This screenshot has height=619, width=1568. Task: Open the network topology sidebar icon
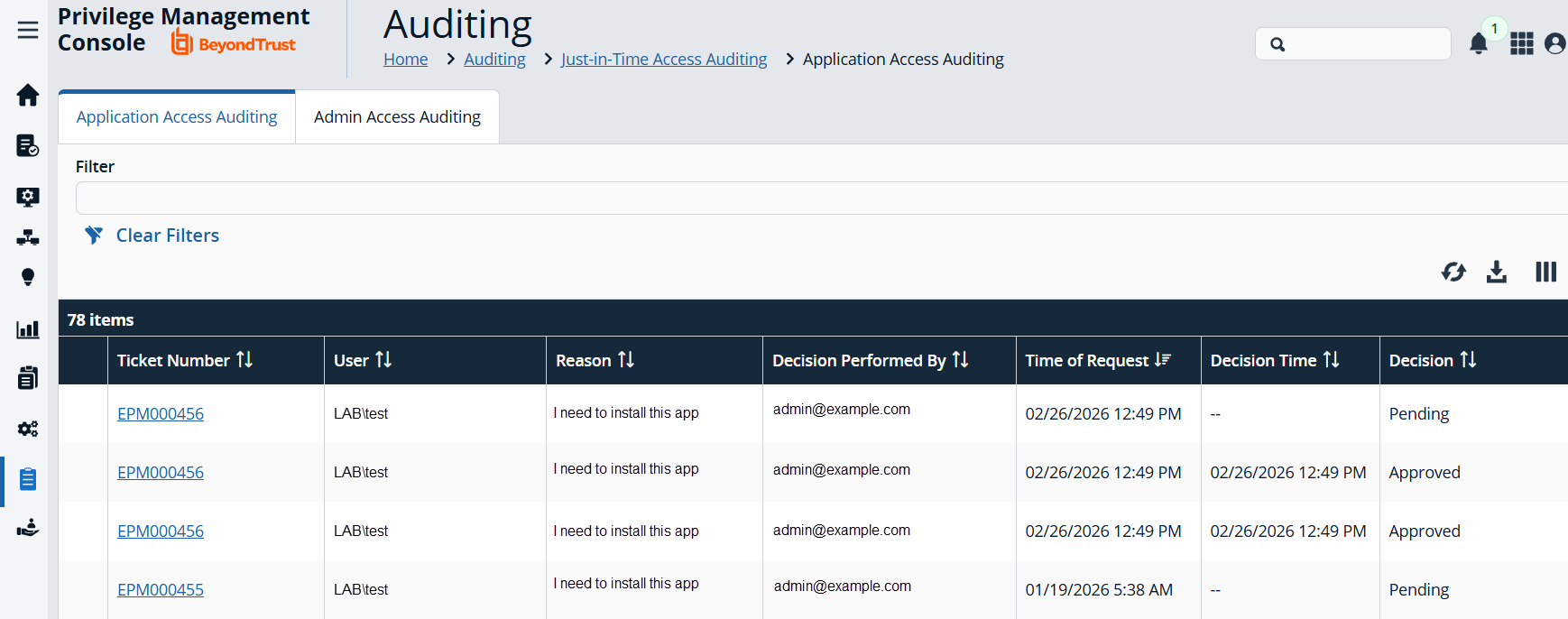pos(28,237)
